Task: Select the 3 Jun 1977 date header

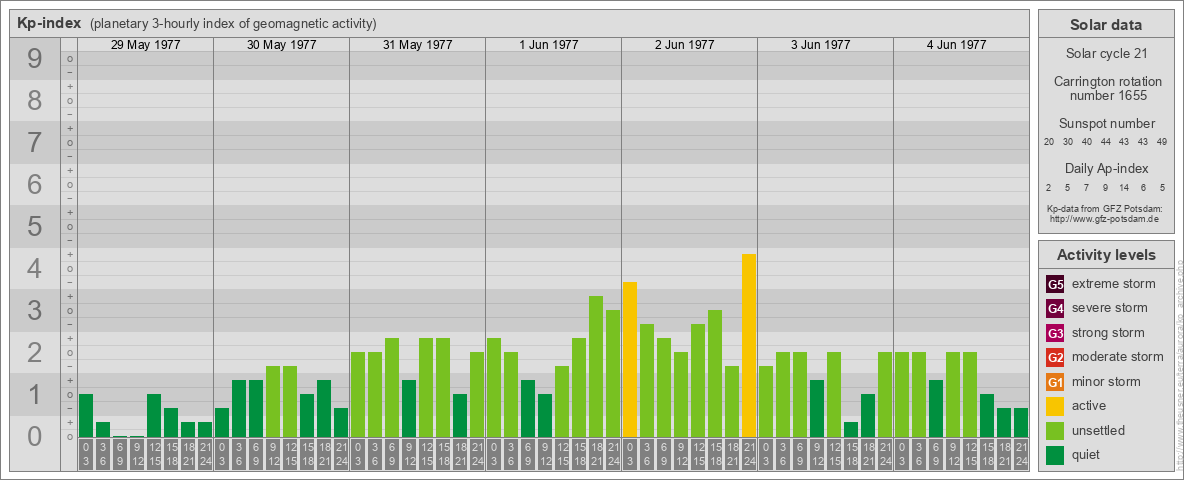Action: 821,45
